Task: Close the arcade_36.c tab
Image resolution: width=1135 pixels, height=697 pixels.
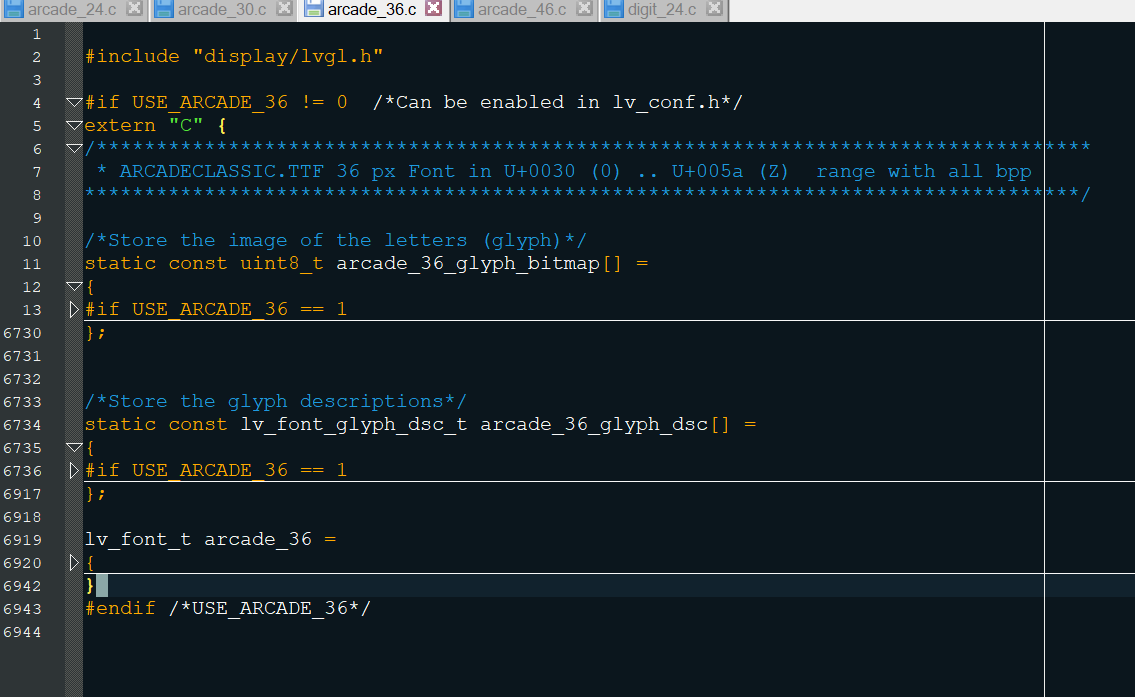Action: tap(433, 9)
